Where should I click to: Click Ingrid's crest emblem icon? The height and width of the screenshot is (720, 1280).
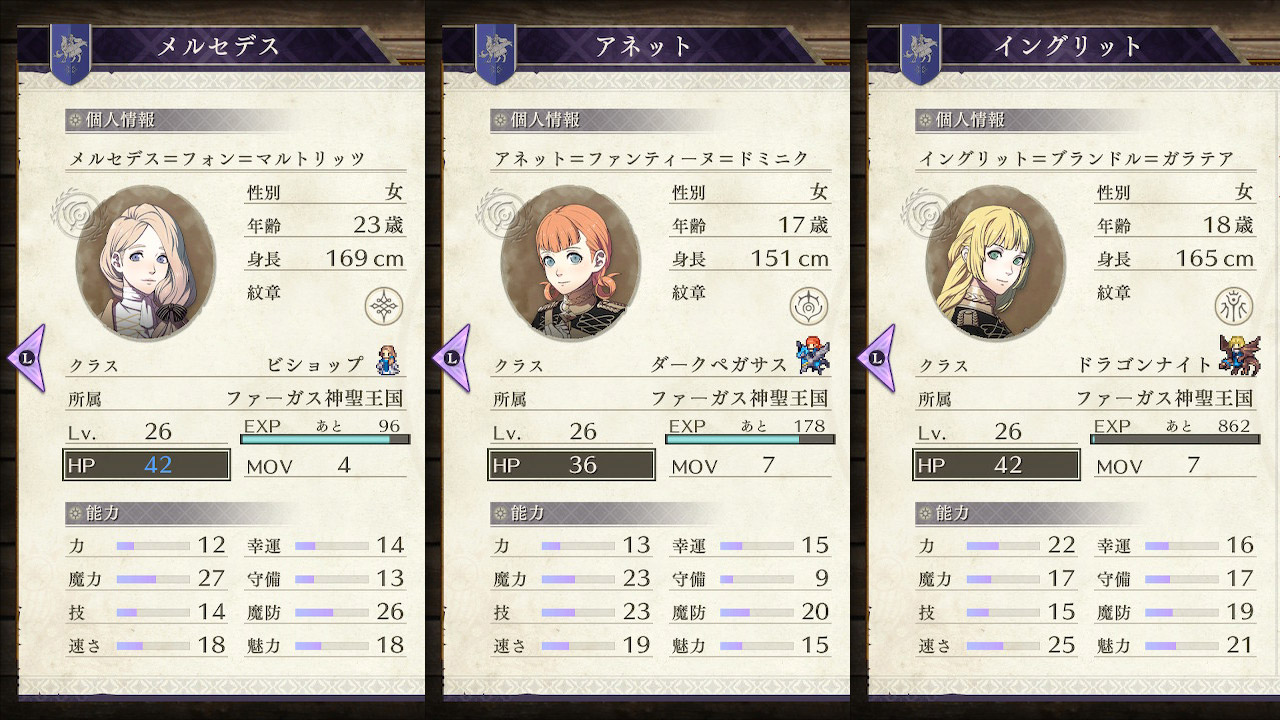point(1232,304)
